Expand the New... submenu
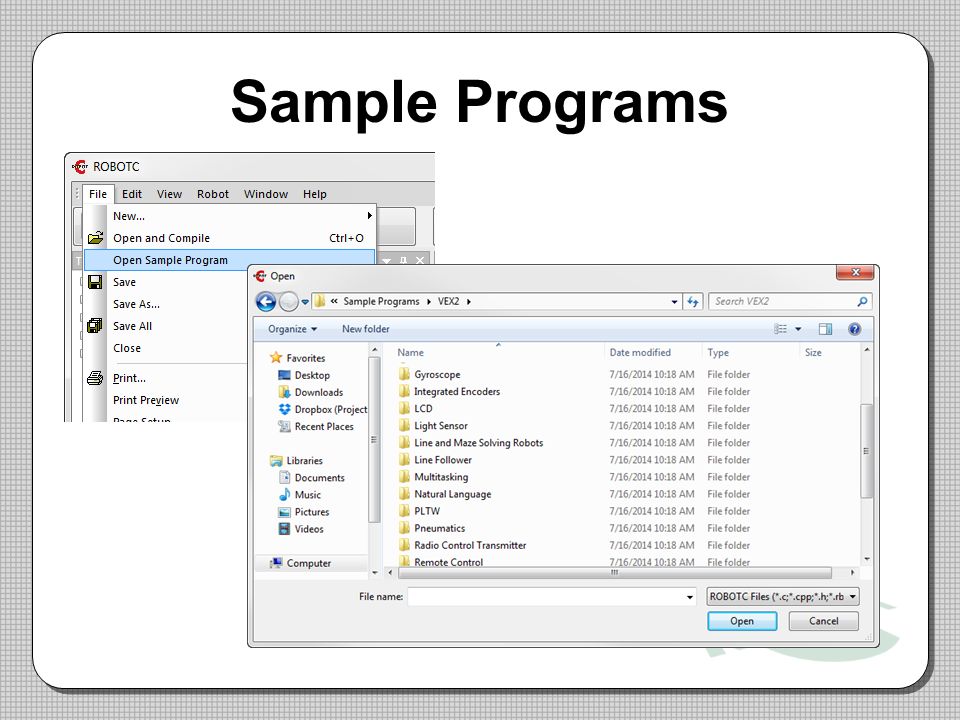Screen dimensions: 960x720 (x=230, y=216)
